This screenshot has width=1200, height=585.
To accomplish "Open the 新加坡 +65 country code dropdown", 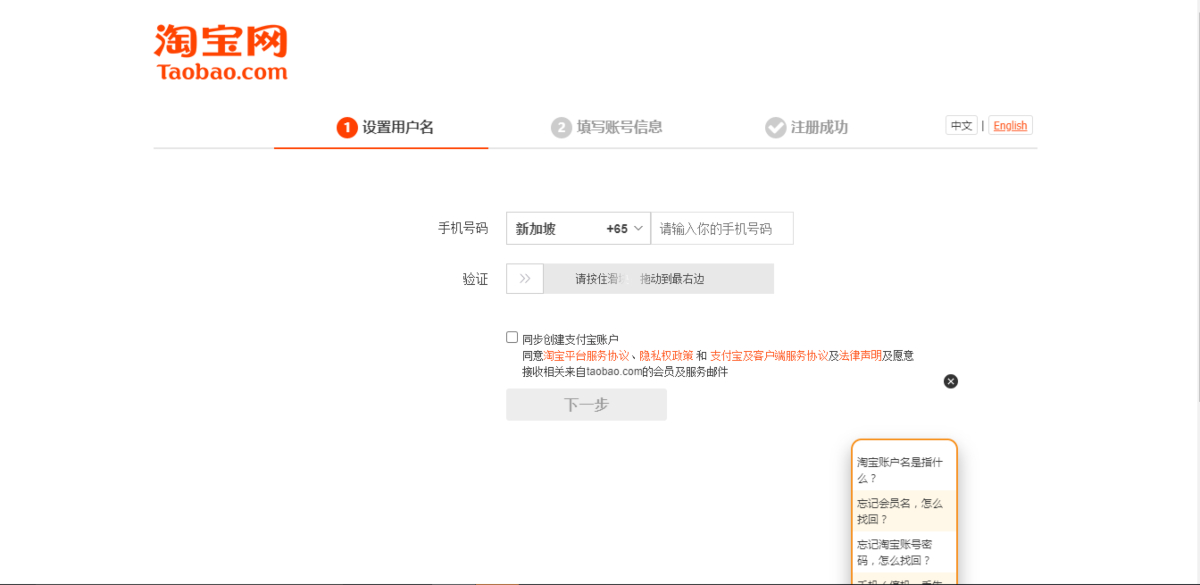I will click(578, 228).
